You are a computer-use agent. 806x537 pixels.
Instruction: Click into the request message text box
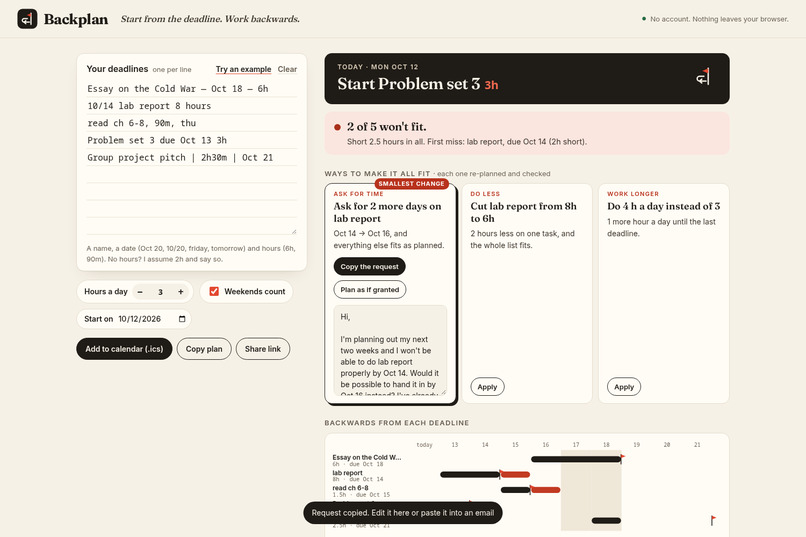(390, 350)
